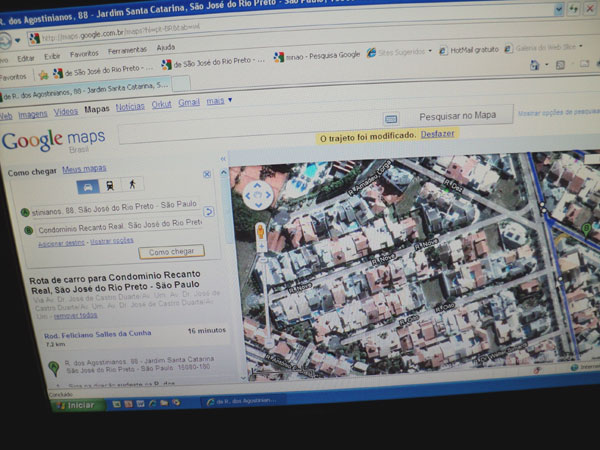Expand the mais dropdown
Screen dimensions: 600x450
coord(219,101)
